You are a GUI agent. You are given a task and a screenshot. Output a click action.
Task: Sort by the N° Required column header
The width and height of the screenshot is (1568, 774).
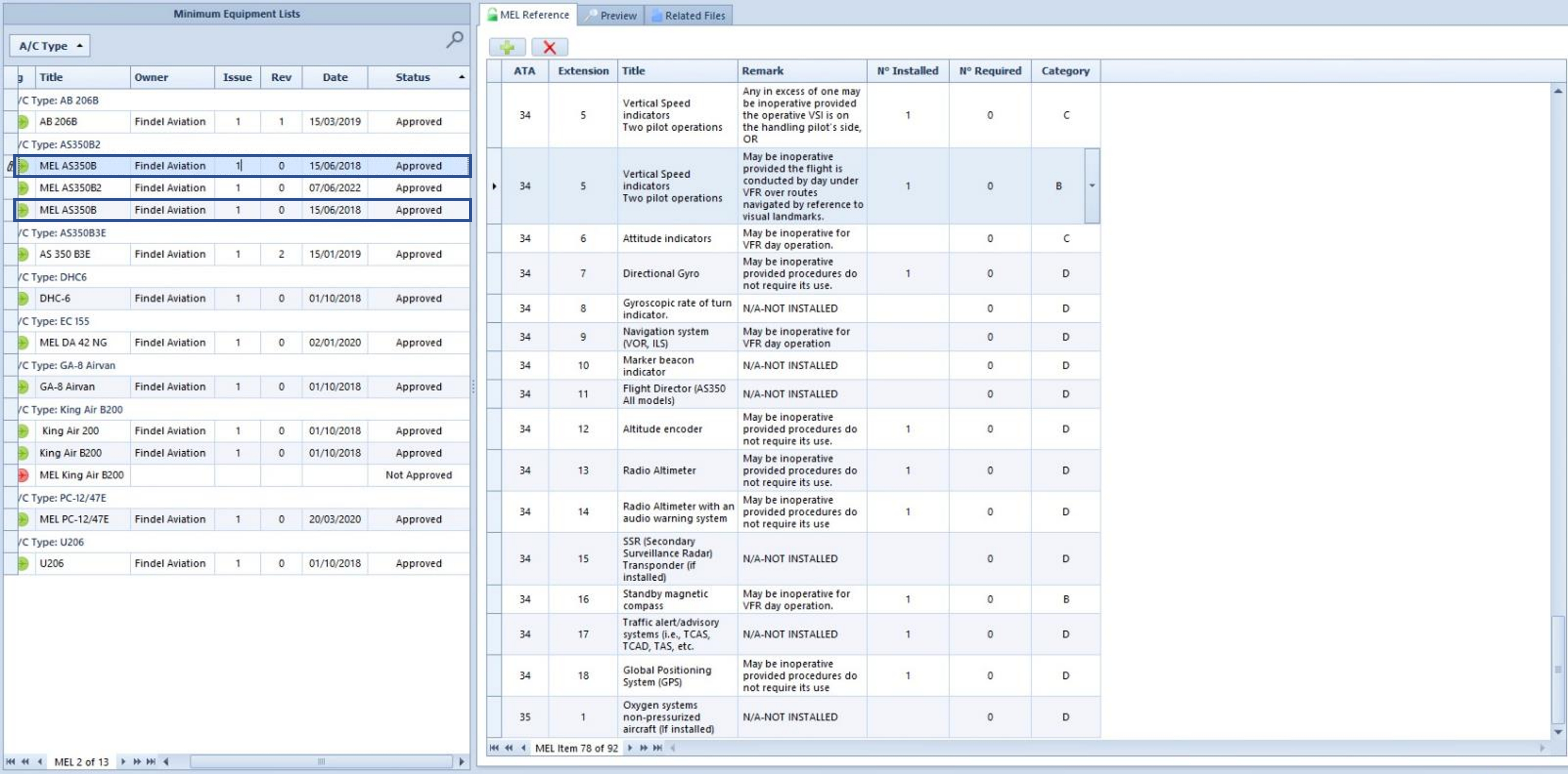click(990, 70)
